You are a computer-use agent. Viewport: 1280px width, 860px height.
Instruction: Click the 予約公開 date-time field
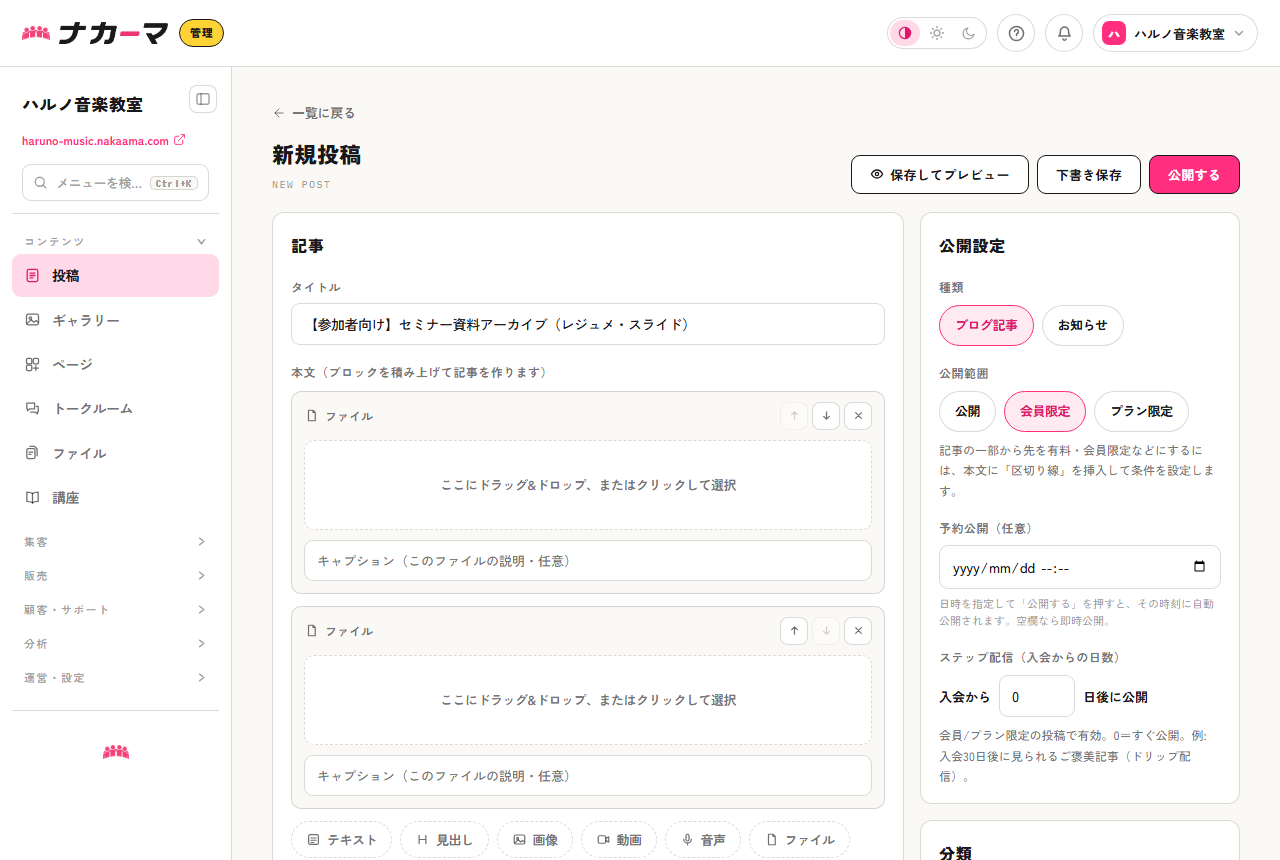tap(1080, 567)
